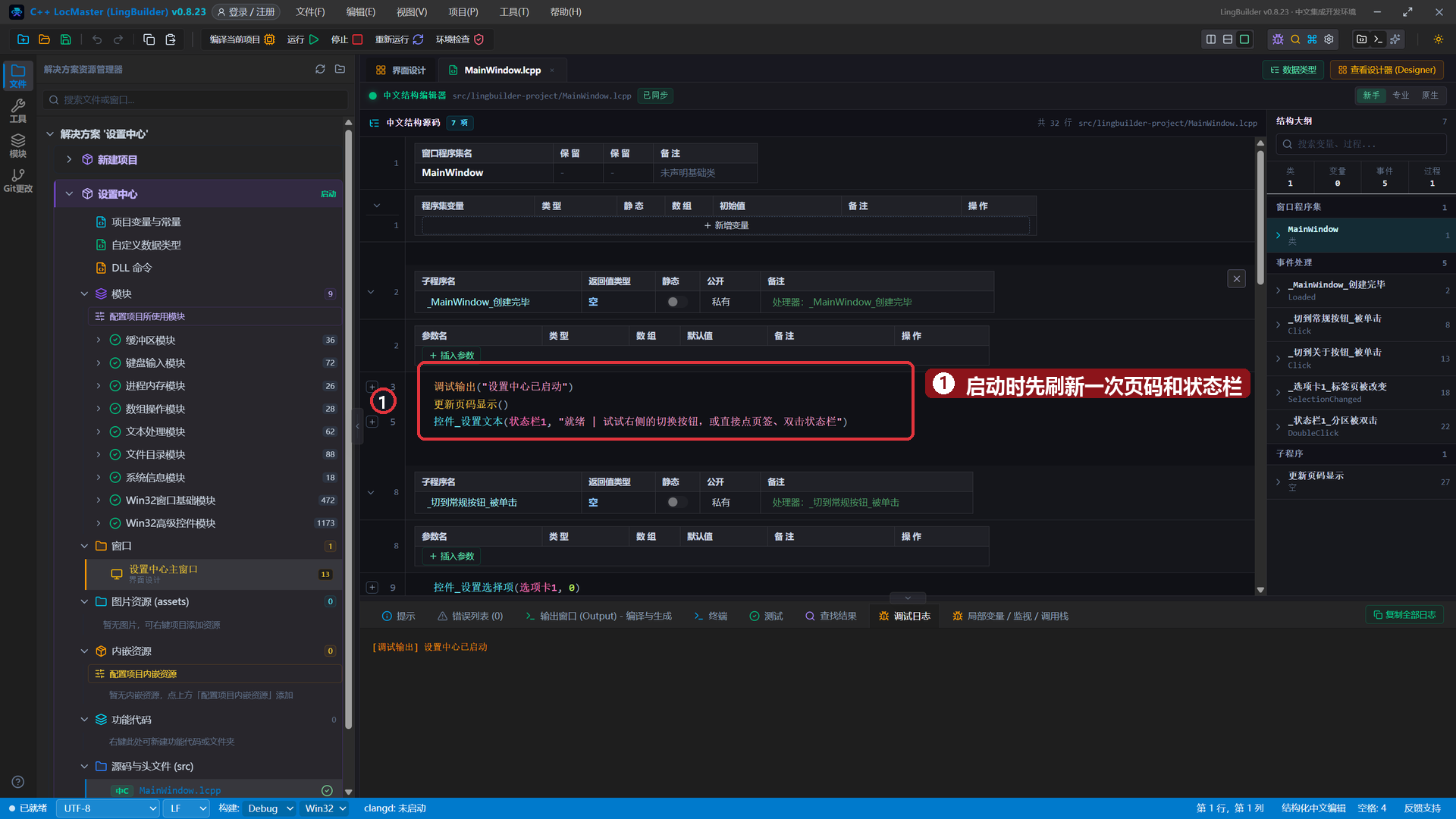Open the 模块 sidebar panel

point(18,146)
